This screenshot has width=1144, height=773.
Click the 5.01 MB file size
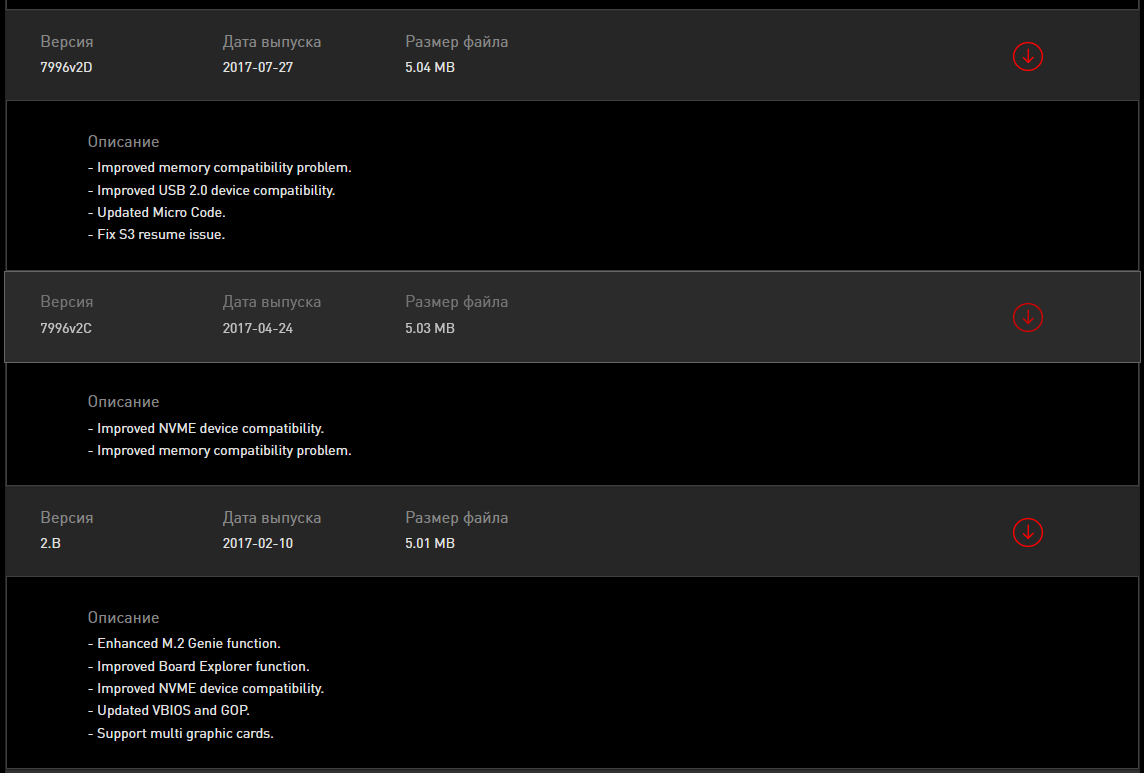point(430,544)
